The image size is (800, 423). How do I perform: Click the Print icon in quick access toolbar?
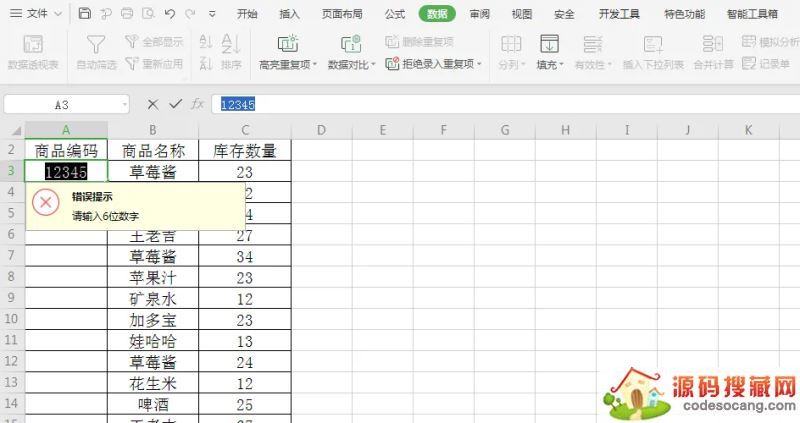tap(127, 14)
